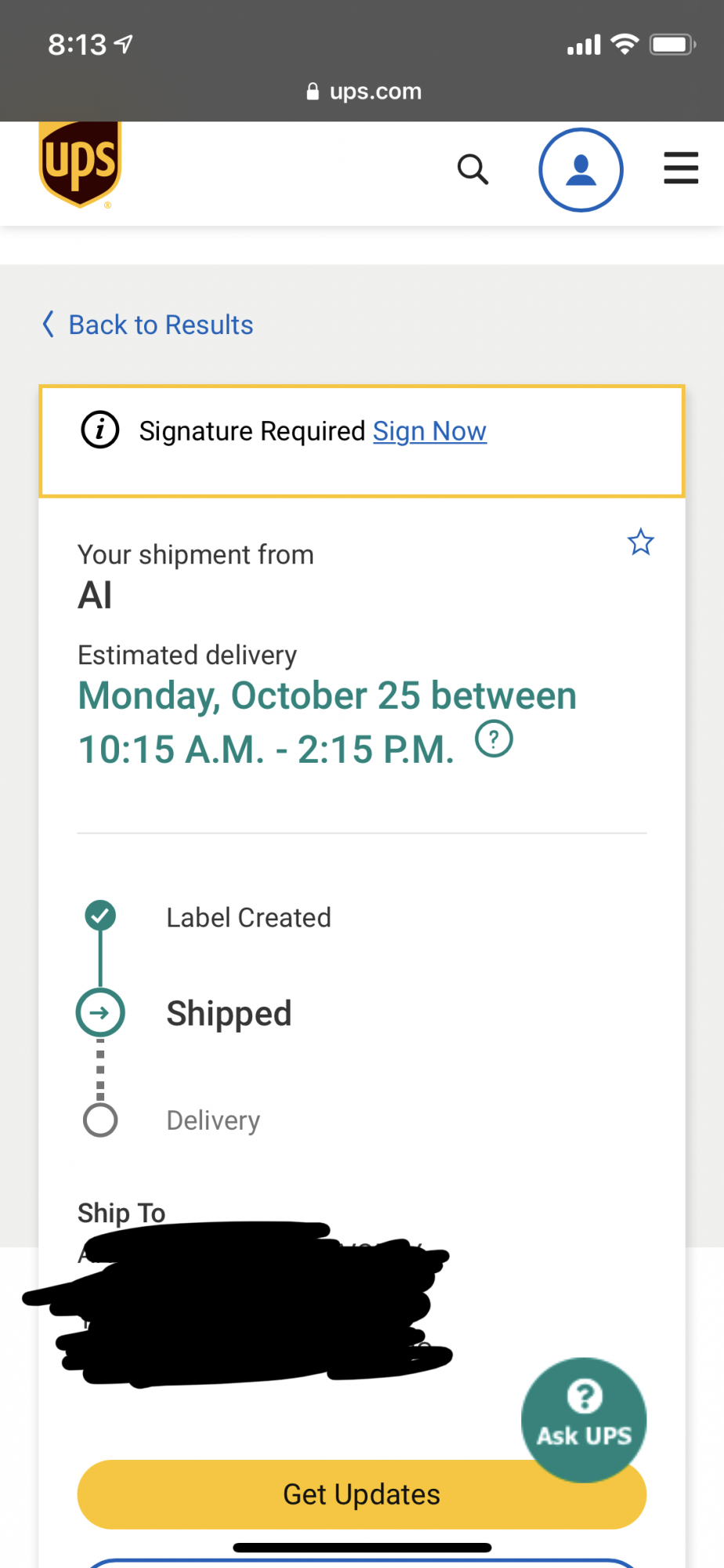Image resolution: width=724 pixels, height=1568 pixels.
Task: Open the hamburger menu
Action: click(680, 169)
